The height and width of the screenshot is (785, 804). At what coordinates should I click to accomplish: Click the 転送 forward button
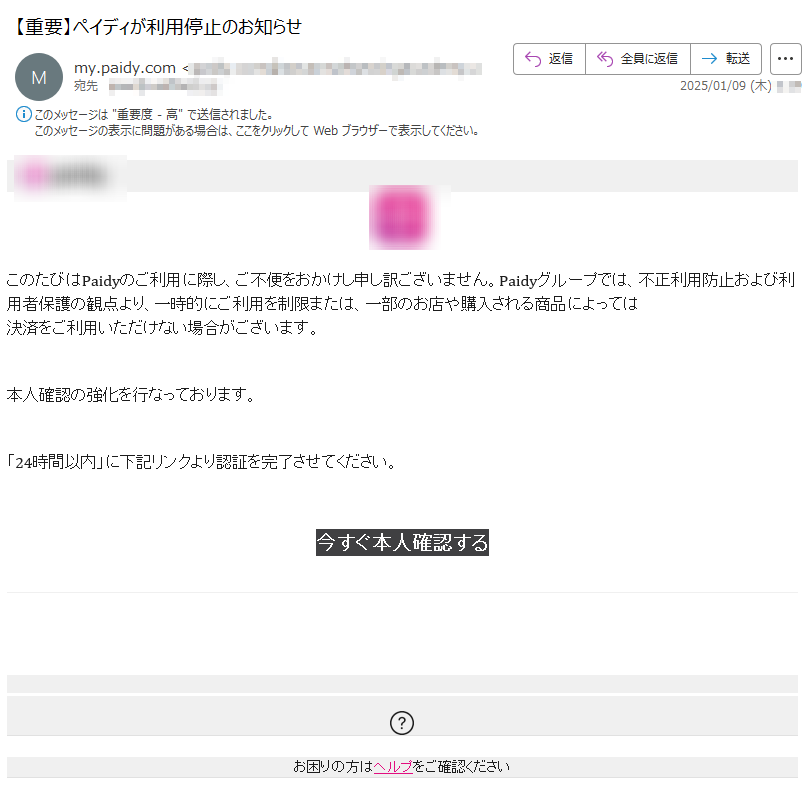click(x=726, y=59)
